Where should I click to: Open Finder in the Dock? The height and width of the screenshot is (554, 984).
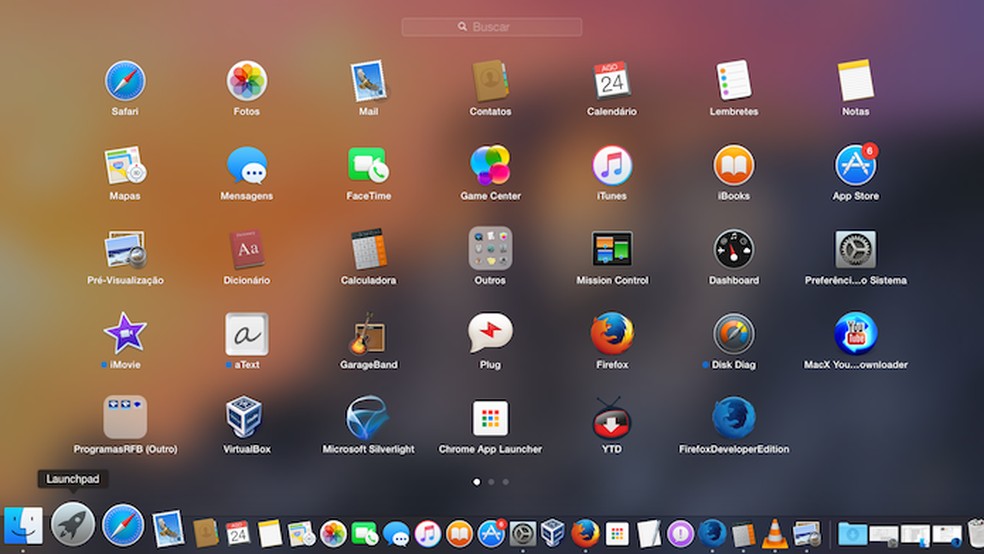coord(23,526)
